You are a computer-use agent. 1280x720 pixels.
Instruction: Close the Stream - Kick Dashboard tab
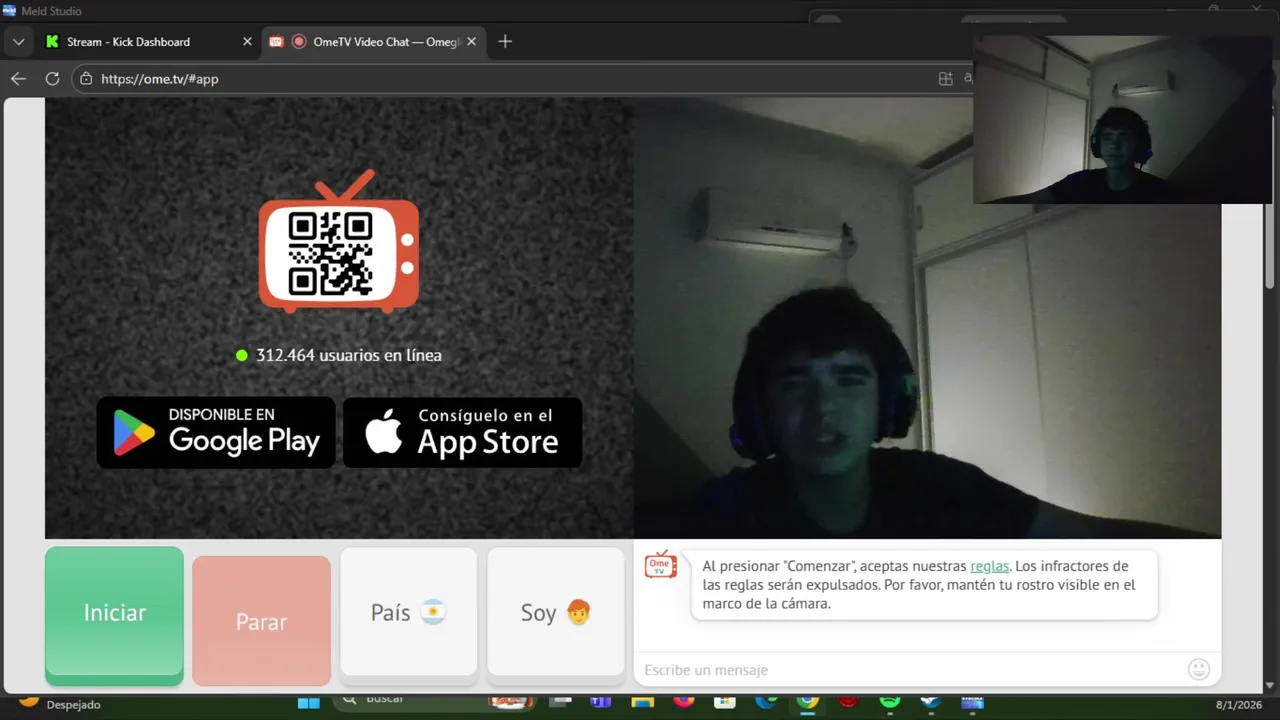pyautogui.click(x=247, y=42)
